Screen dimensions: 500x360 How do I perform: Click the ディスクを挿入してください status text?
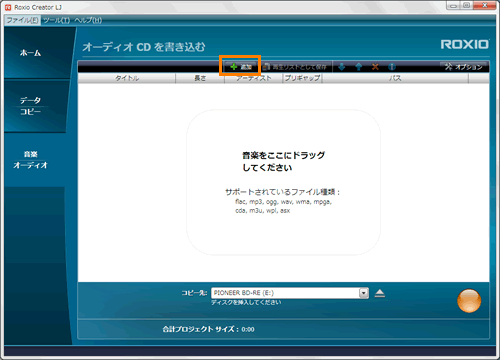coord(246,302)
